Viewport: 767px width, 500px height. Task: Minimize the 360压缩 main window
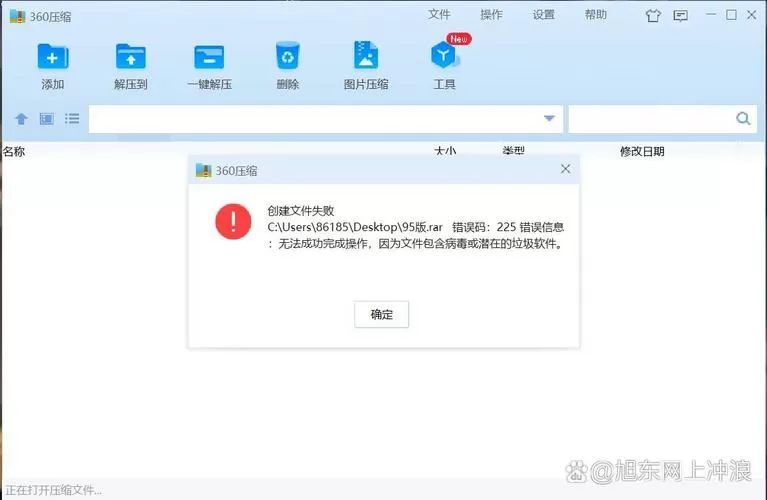tap(711, 15)
